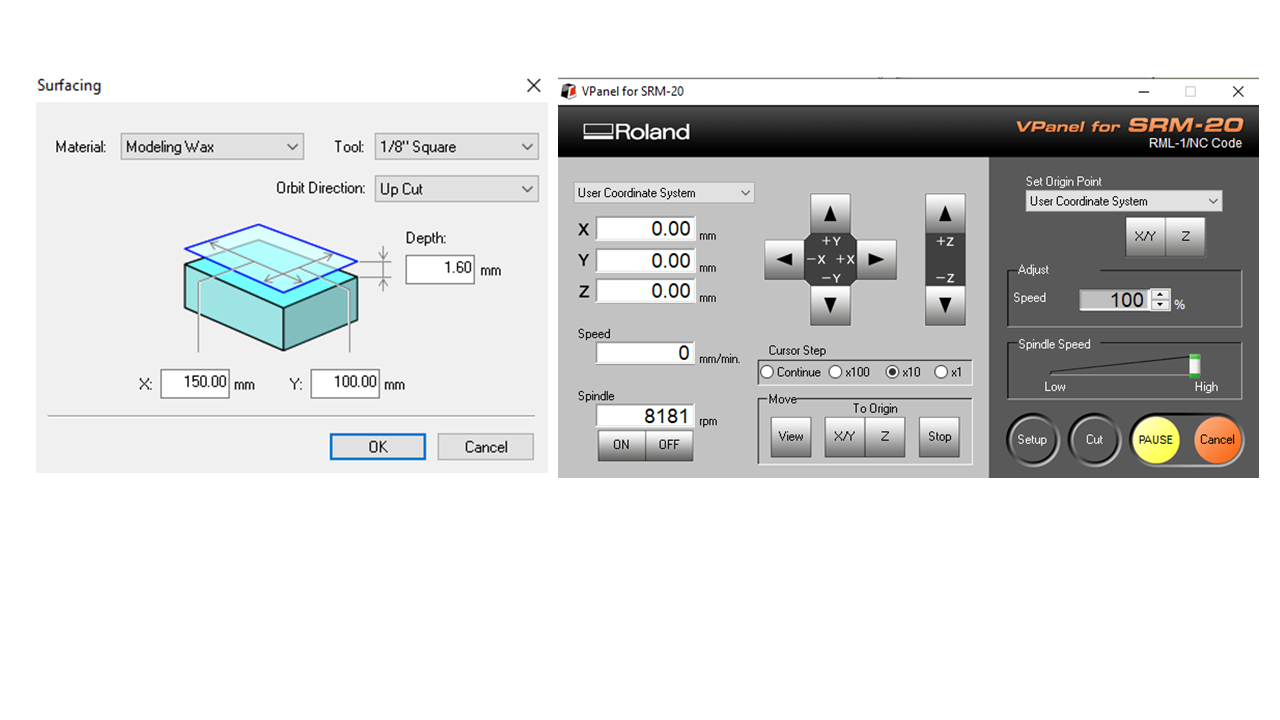Screen dimensions: 1280x720
Task: Open the coordinate system dropdown above X Y Z
Action: (664, 193)
